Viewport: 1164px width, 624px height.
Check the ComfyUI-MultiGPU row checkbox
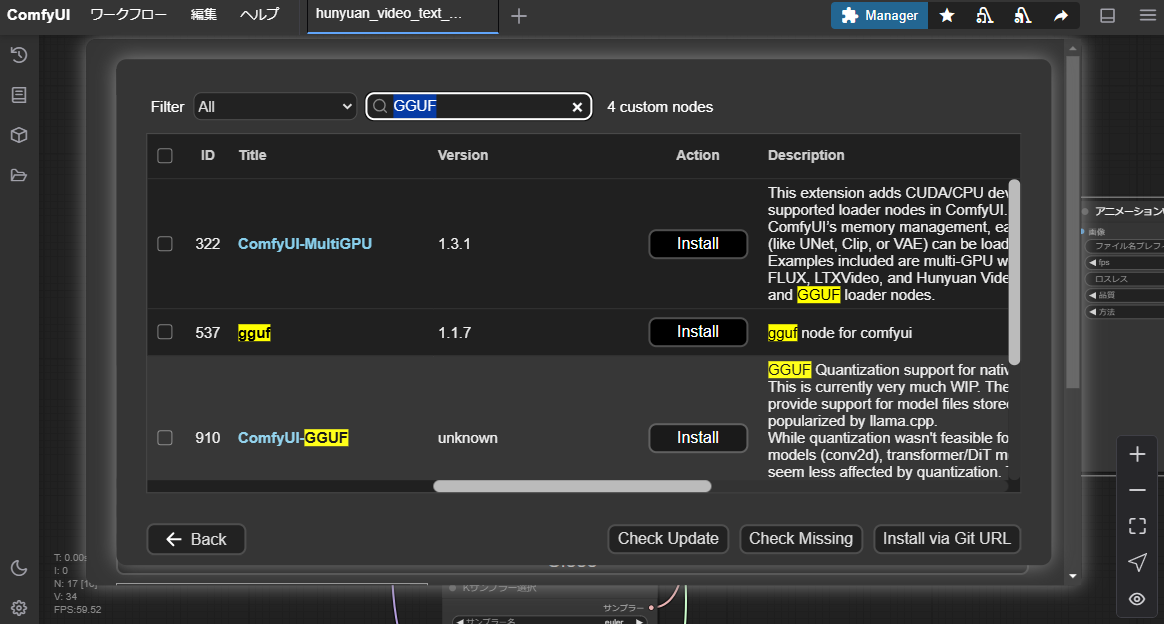[x=165, y=243]
